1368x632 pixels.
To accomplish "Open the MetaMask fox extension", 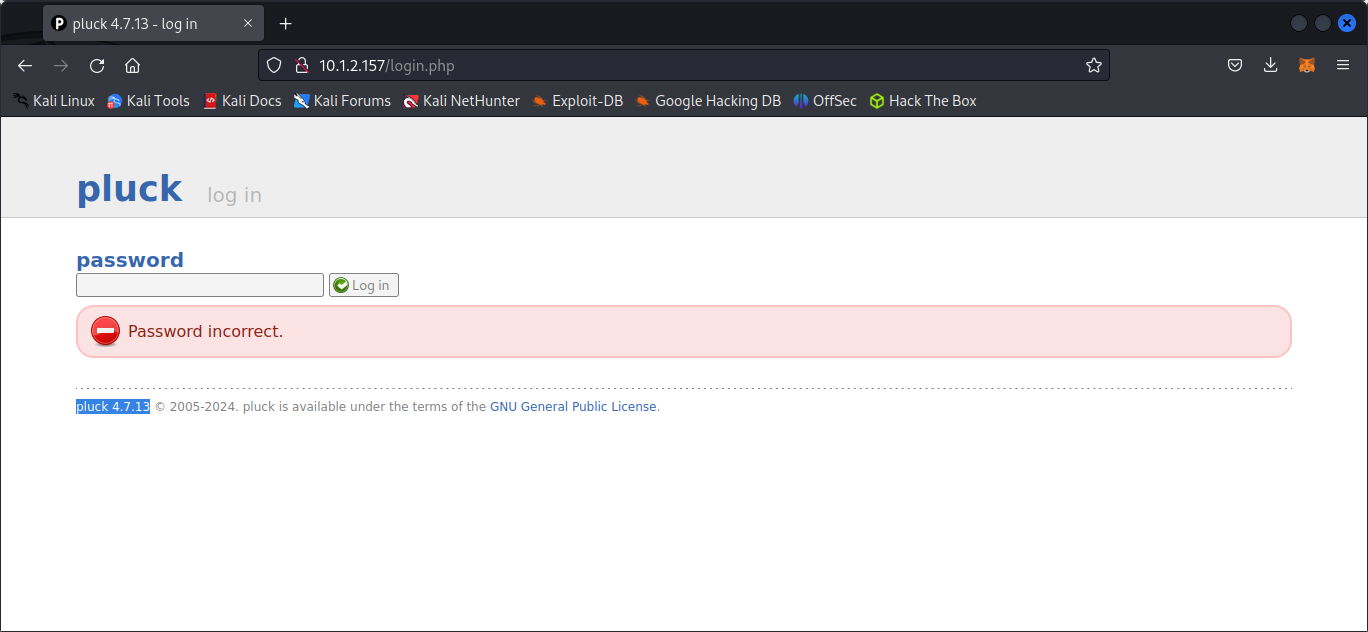I will 1306,66.
